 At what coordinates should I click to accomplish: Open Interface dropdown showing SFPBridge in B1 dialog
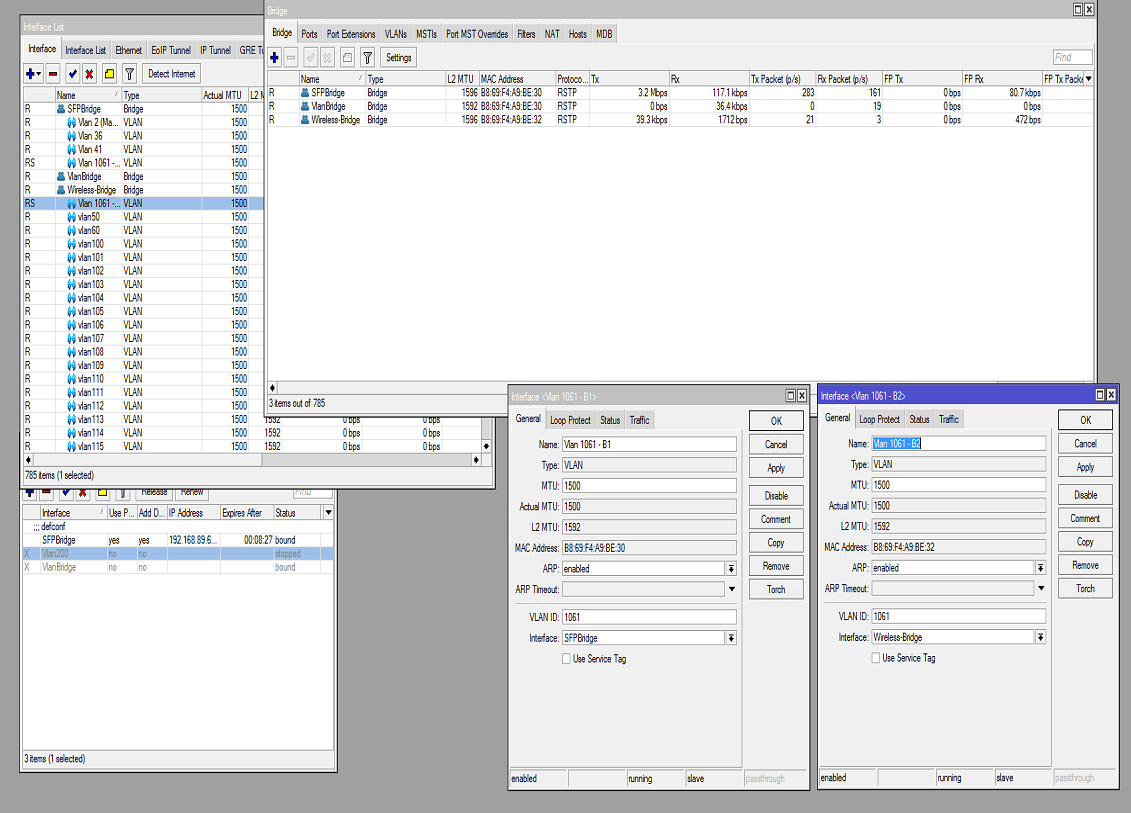coord(731,638)
